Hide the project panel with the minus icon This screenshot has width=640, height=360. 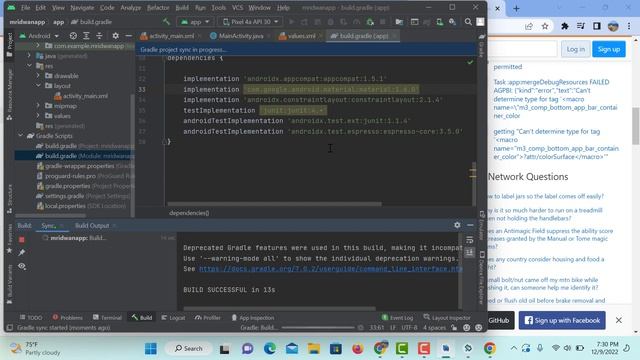tap(128, 36)
